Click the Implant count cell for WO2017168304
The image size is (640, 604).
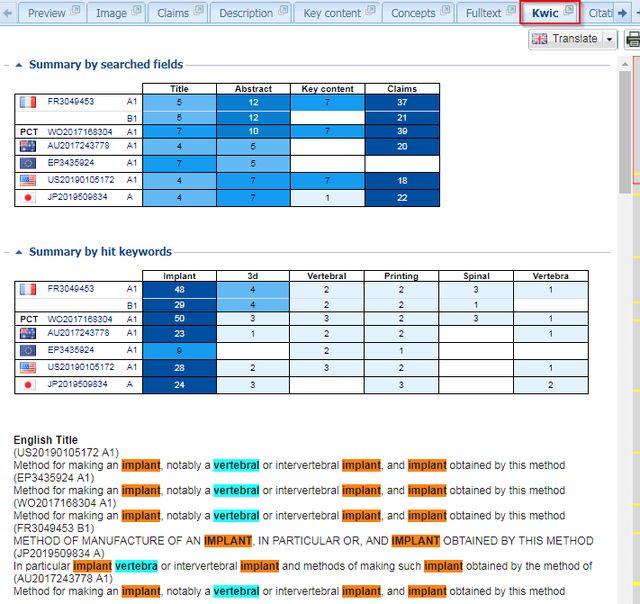(x=179, y=319)
